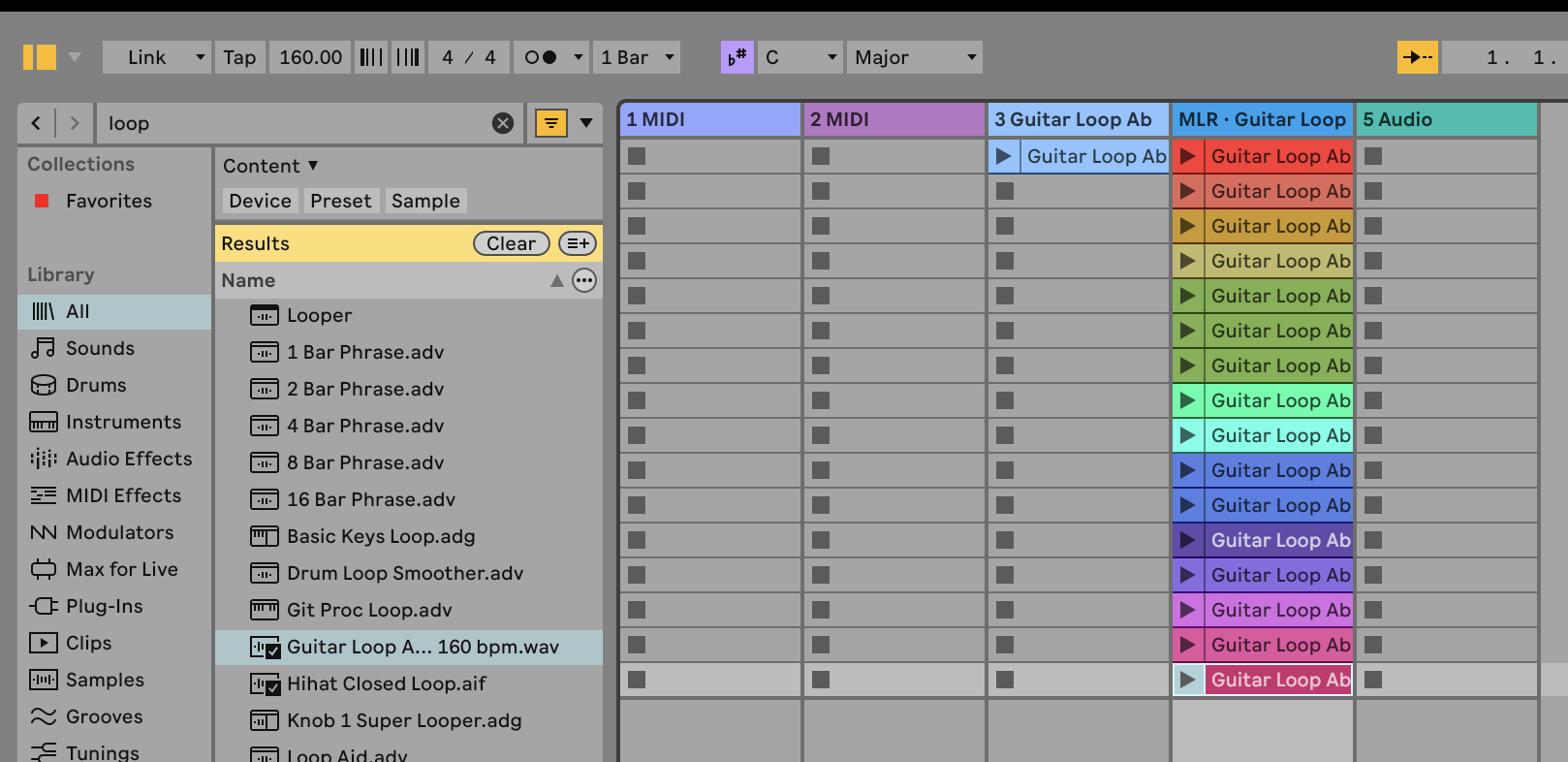Toggle the yellow Follow playback button
The width and height of the screenshot is (1568, 762).
tap(1418, 57)
